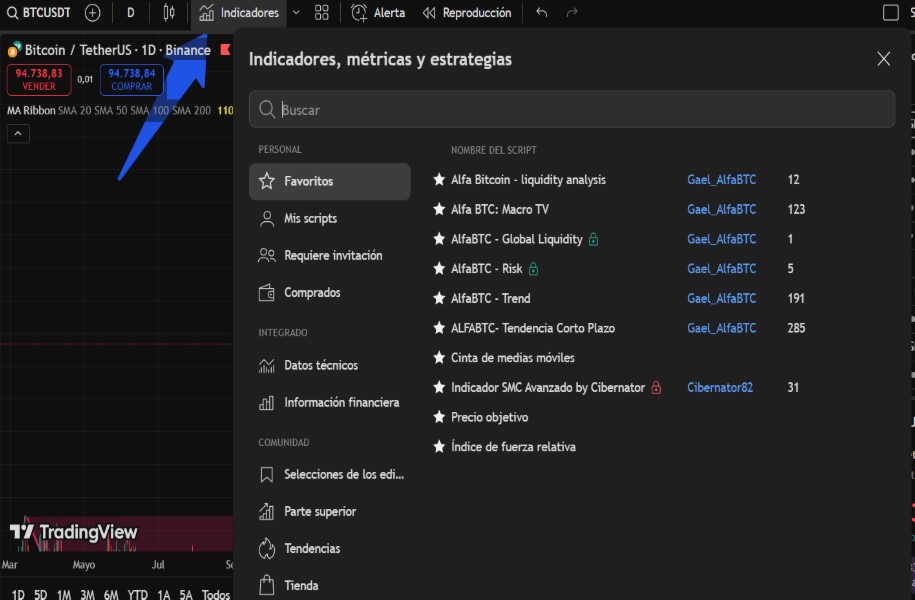915x600 pixels.
Task: Unfavorite Alfa BTC: Macro TV star
Action: (438, 210)
